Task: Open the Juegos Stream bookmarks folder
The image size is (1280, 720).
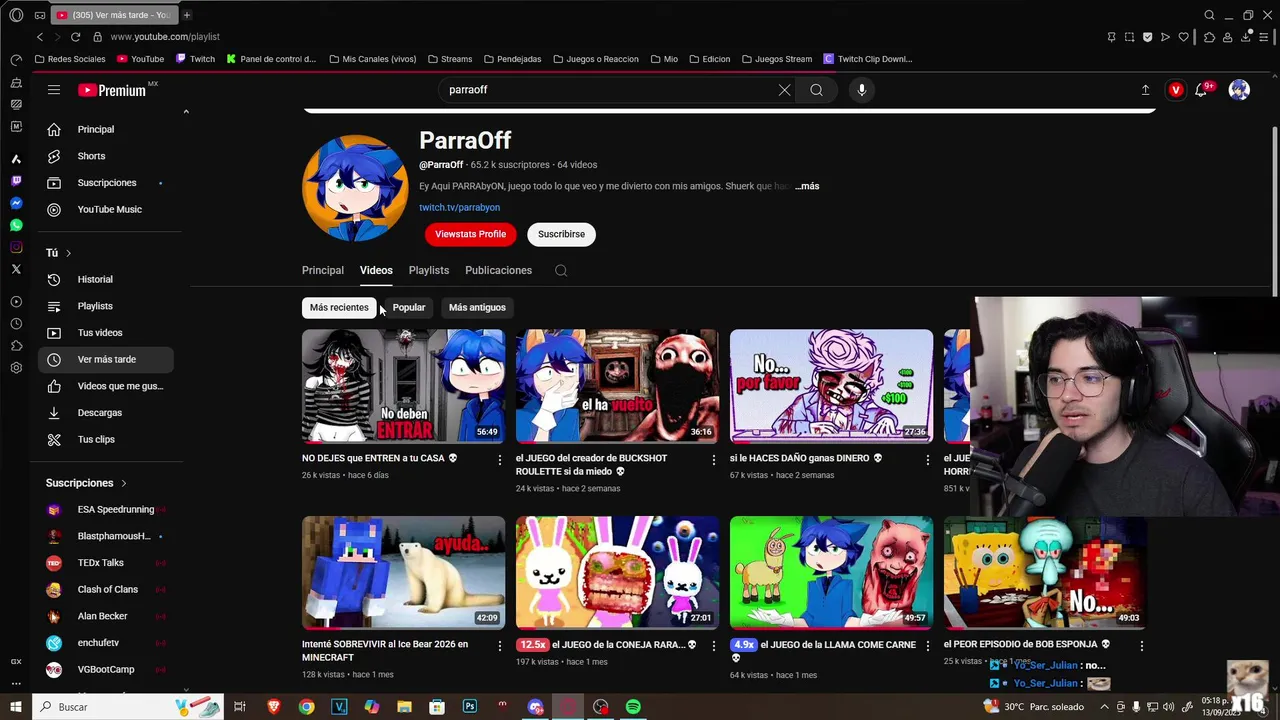Action: 777,59
